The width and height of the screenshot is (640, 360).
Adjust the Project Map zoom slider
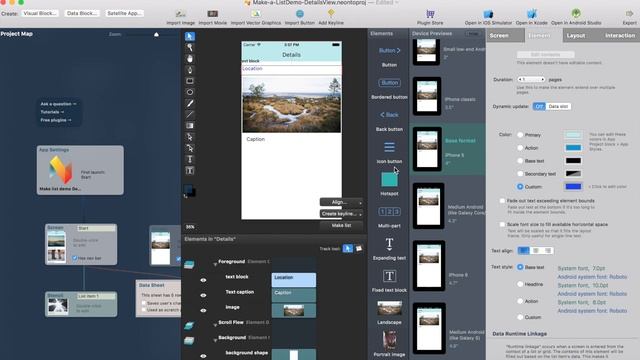[156, 35]
